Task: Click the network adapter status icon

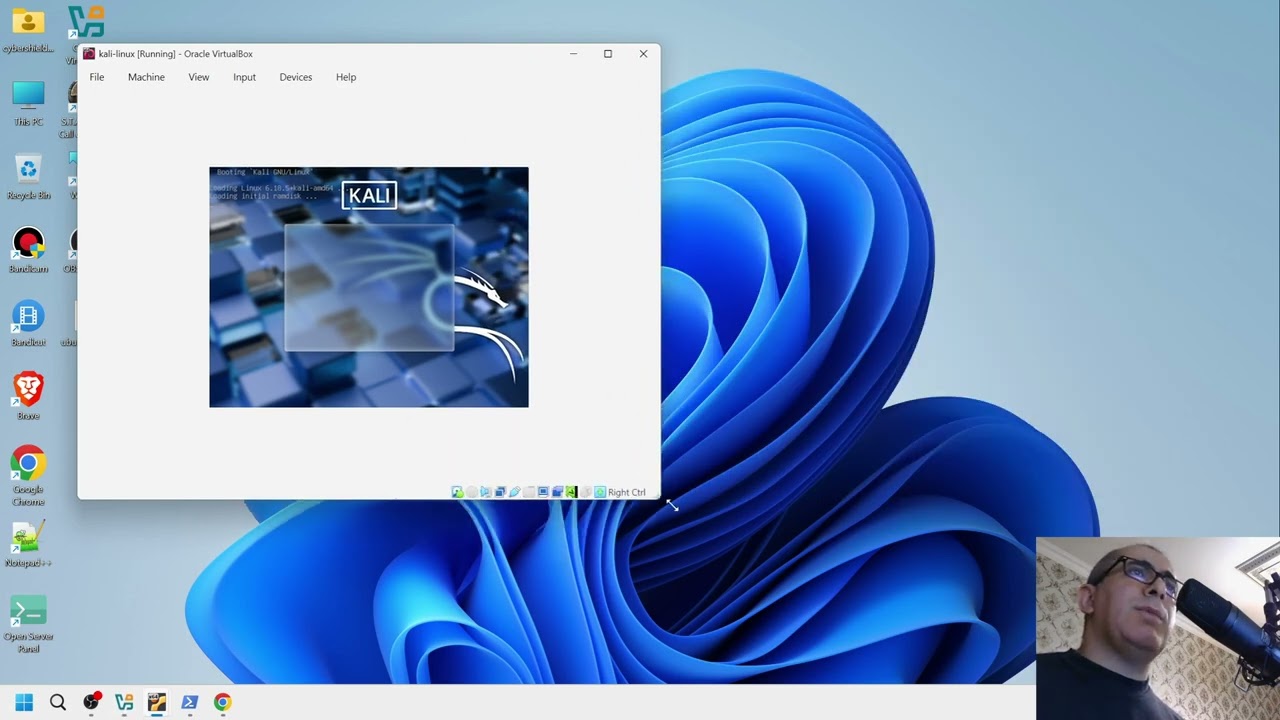Action: point(500,492)
